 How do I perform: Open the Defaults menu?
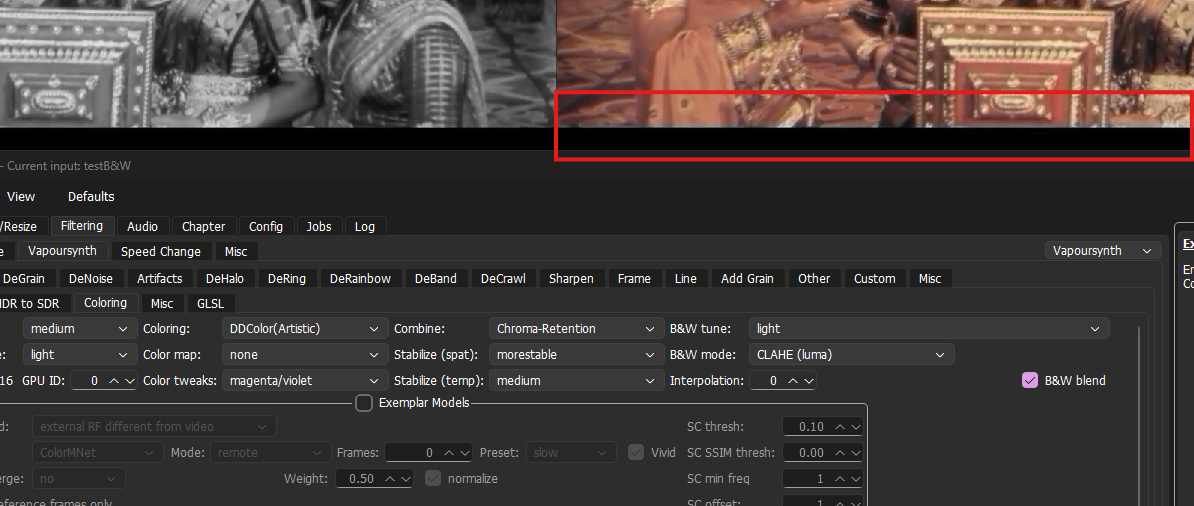[x=91, y=197]
